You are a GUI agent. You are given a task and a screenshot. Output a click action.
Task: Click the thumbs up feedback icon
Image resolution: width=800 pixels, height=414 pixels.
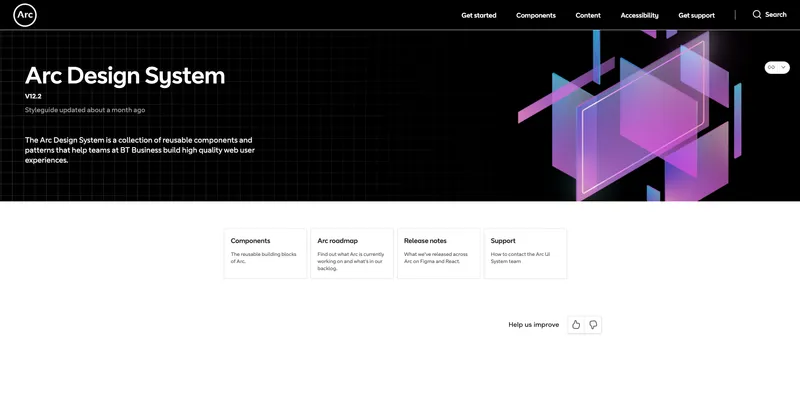point(576,325)
